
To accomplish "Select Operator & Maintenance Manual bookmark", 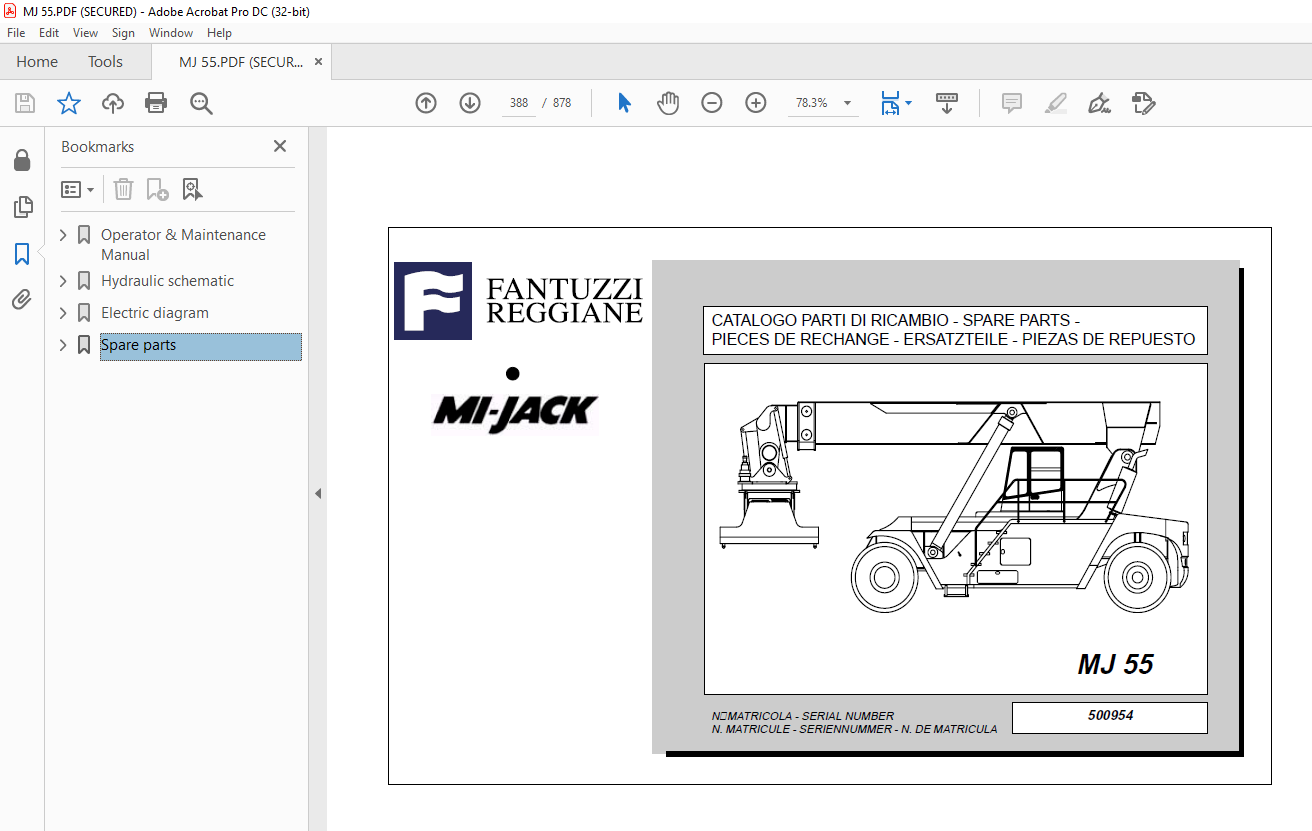I will tap(183, 245).
